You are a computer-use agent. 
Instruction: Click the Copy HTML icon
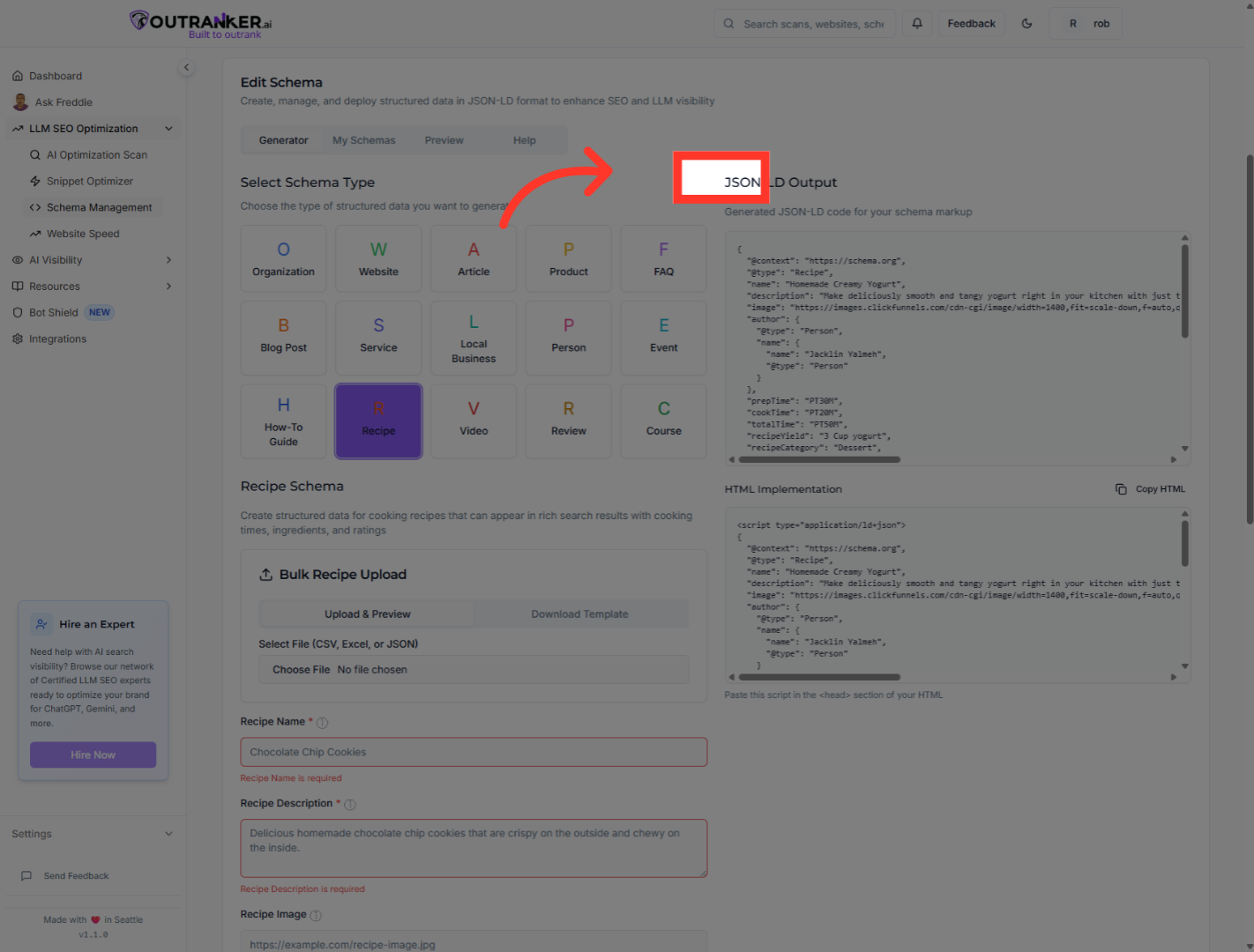point(1121,488)
